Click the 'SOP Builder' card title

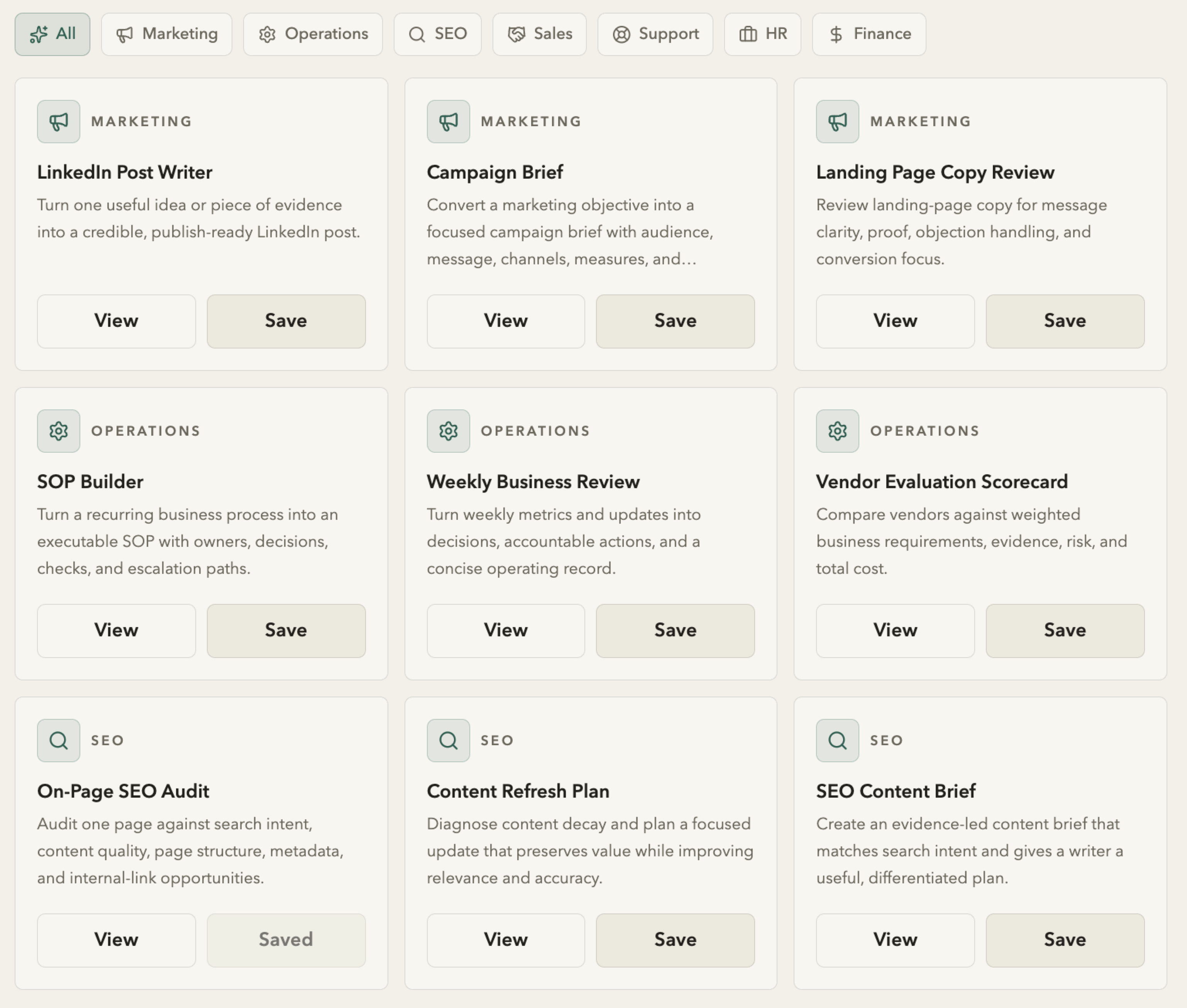(90, 482)
